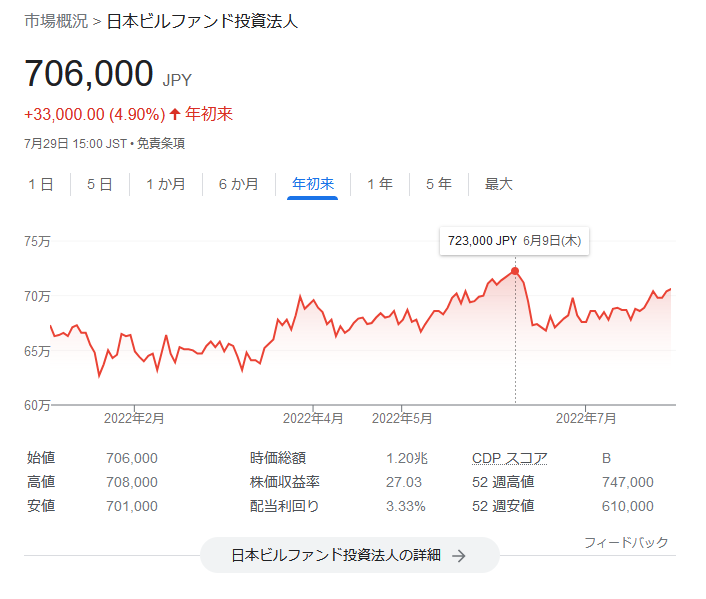Click the 2022年5月 axis label
The height and width of the screenshot is (599, 706).
(x=402, y=418)
